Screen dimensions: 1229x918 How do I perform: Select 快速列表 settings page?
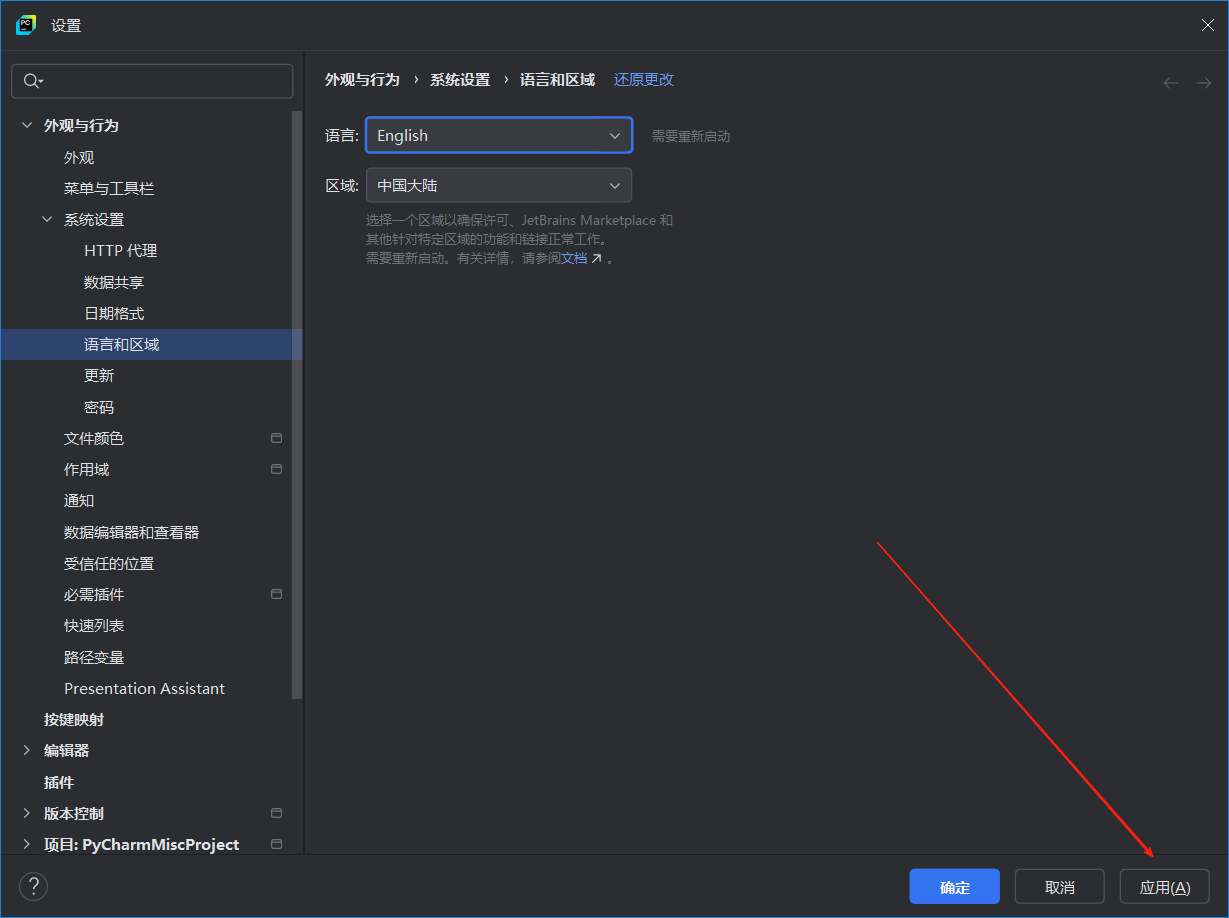(x=94, y=625)
